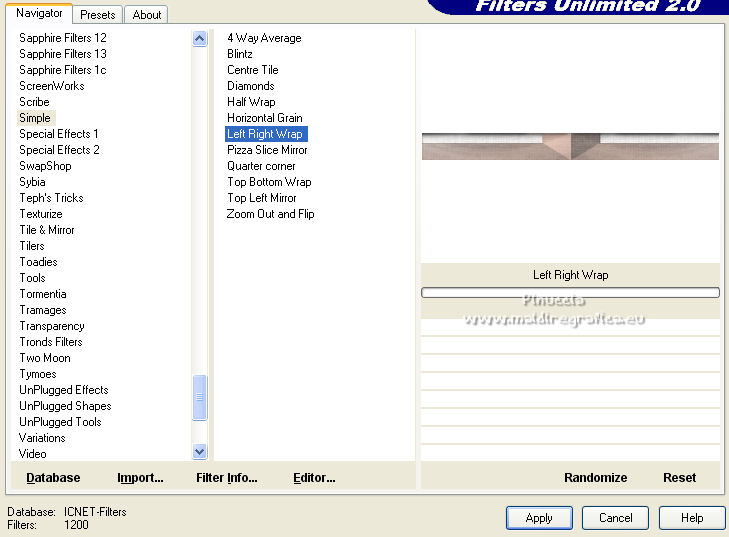Select Tramages category
The height and width of the screenshot is (537, 729).
43,310
